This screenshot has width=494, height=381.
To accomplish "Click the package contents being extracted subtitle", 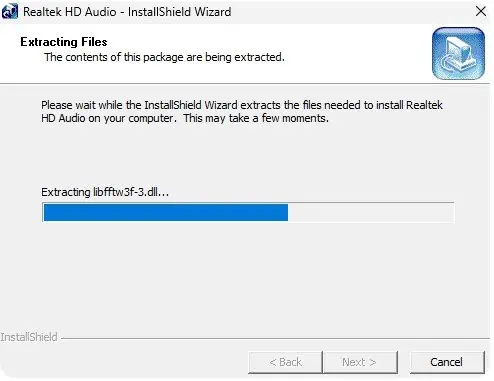I will click(x=164, y=57).
